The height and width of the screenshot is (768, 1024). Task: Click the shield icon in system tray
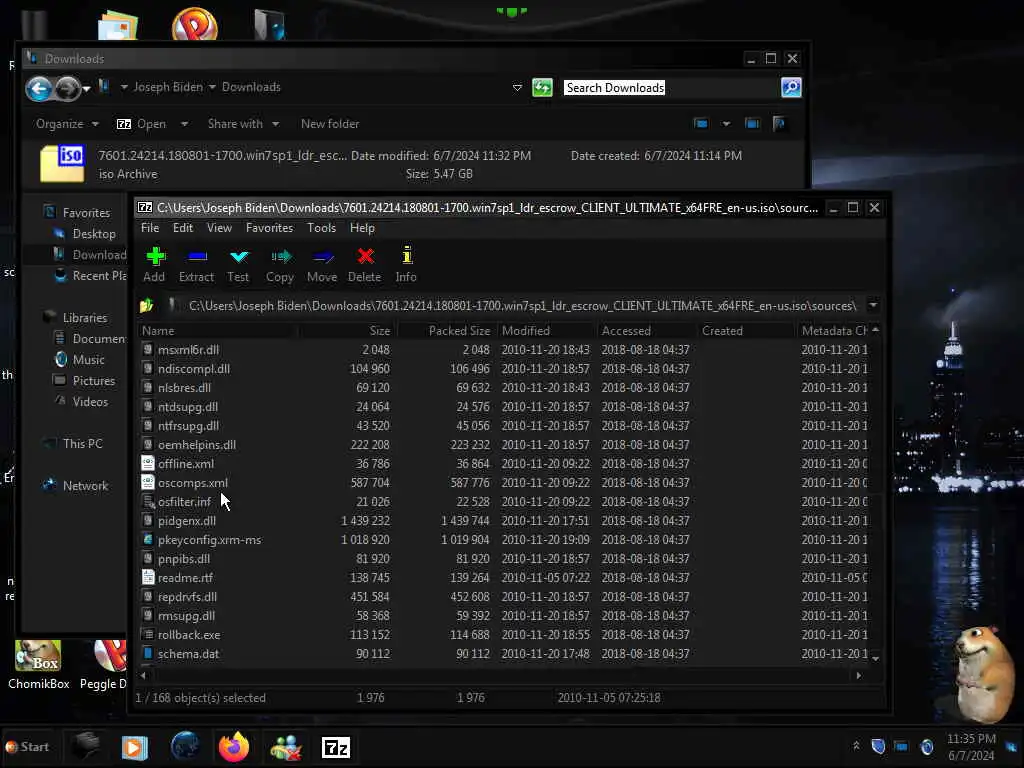[878, 746]
